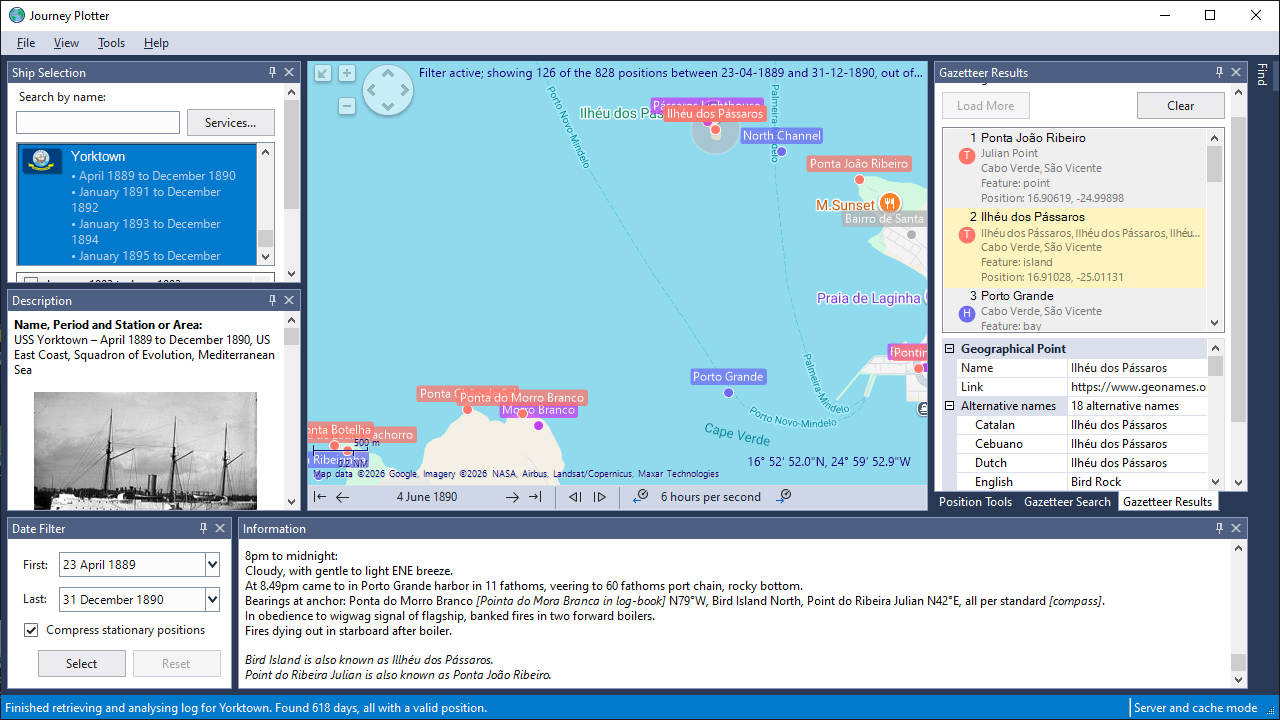Viewport: 1280px width, 720px height.
Task: Jump to the last position date
Action: point(535,497)
